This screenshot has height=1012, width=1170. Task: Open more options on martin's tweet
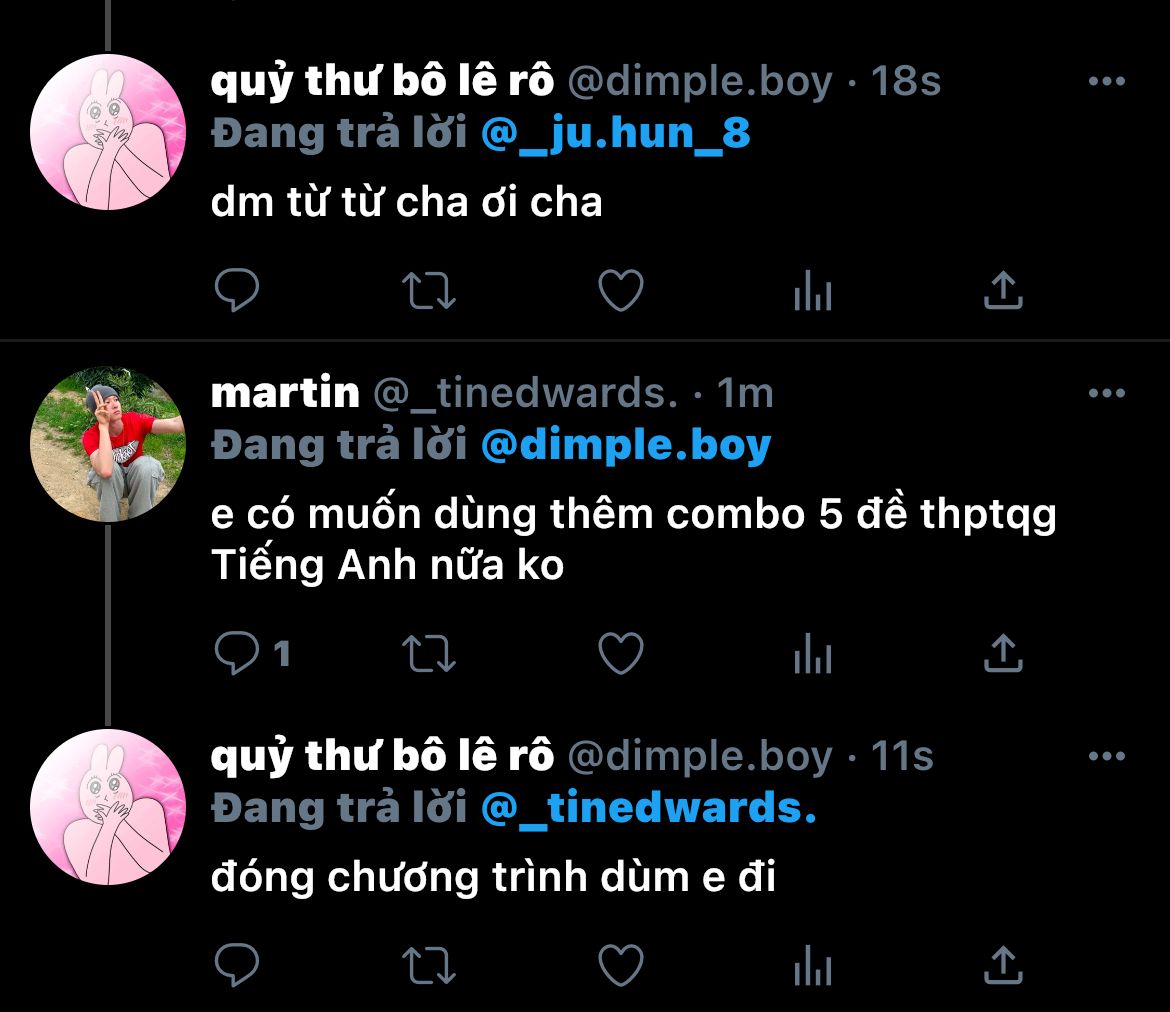click(x=1107, y=393)
